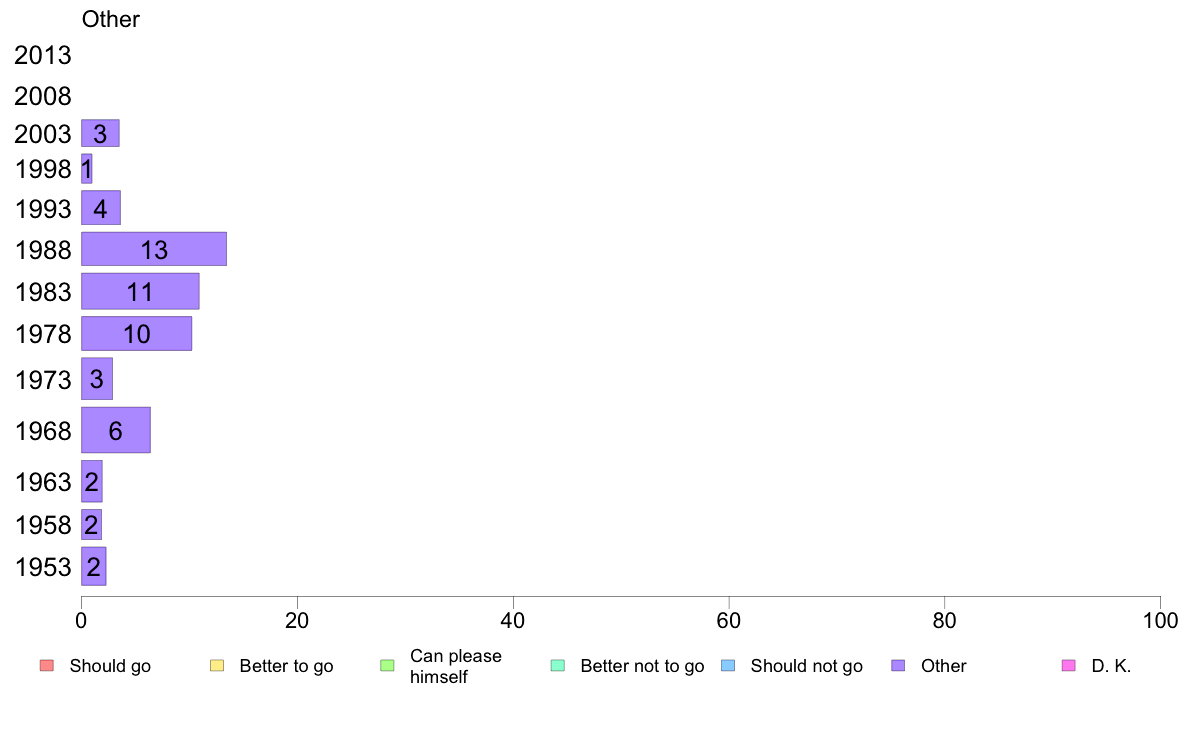Select the 1983 bar showing 11
Viewport: 1188px width, 736px height.
(x=140, y=291)
